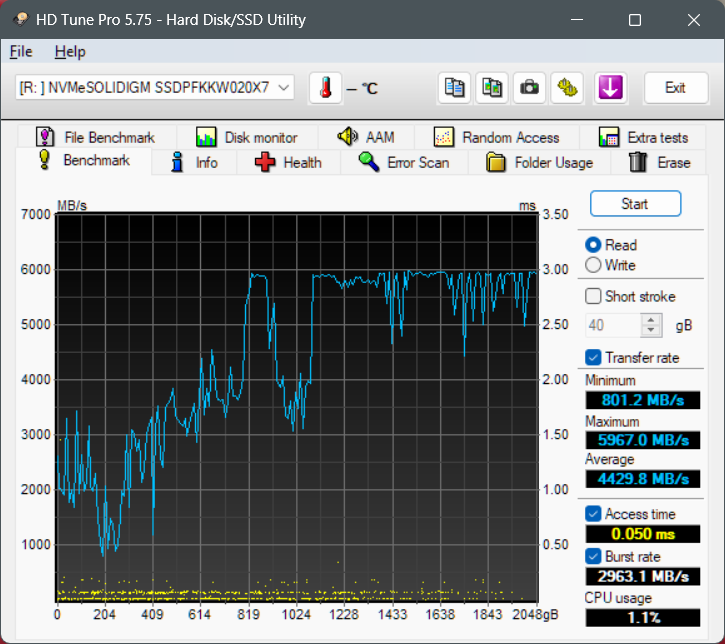This screenshot has width=725, height=644.
Task: Open the Health tab
Action: (x=289, y=162)
